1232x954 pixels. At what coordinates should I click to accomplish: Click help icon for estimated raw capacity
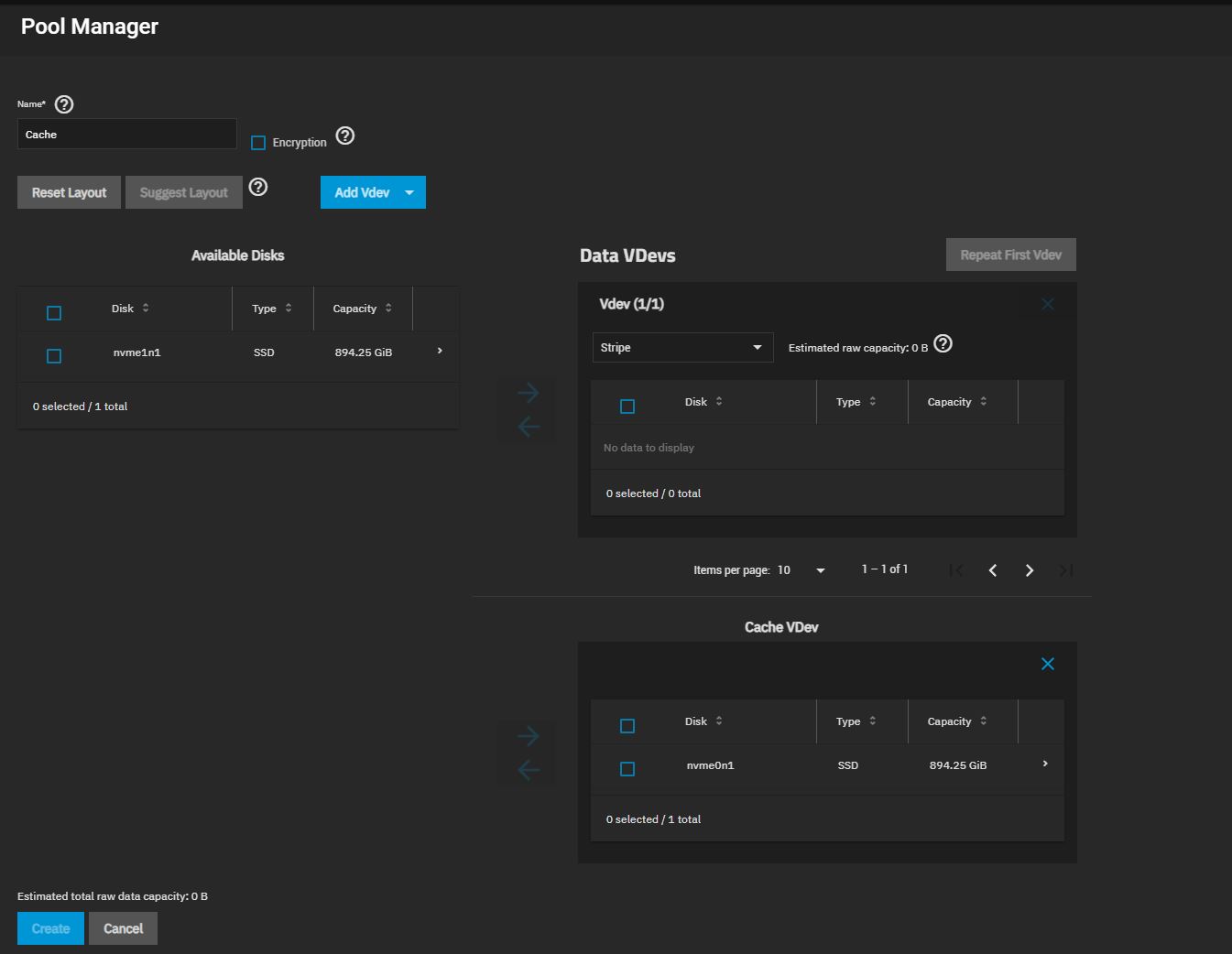pos(943,344)
